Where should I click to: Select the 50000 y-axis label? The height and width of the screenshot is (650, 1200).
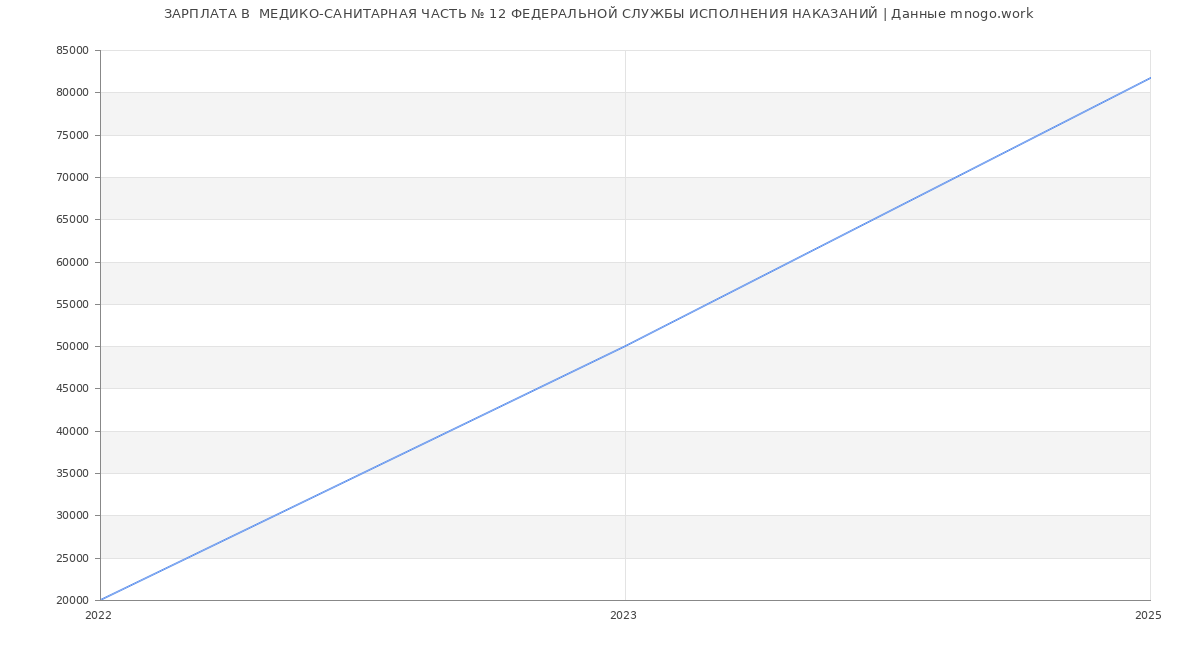(x=72, y=347)
